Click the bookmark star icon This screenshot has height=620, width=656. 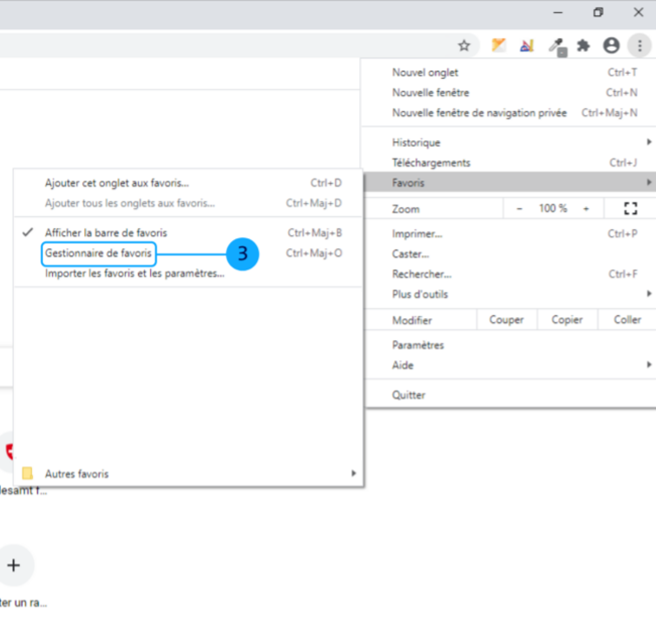464,45
